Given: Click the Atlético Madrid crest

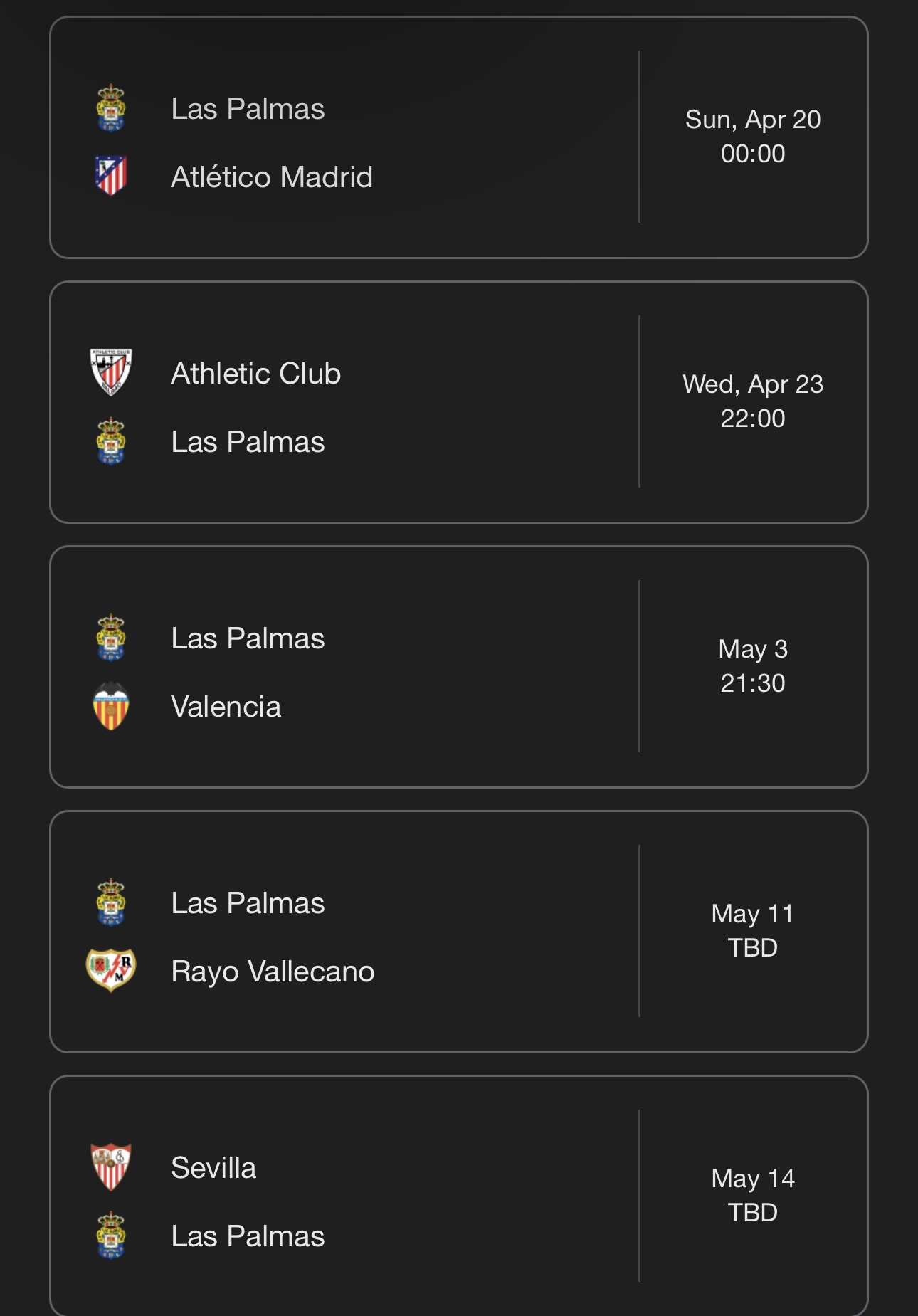Looking at the screenshot, I should [111, 176].
